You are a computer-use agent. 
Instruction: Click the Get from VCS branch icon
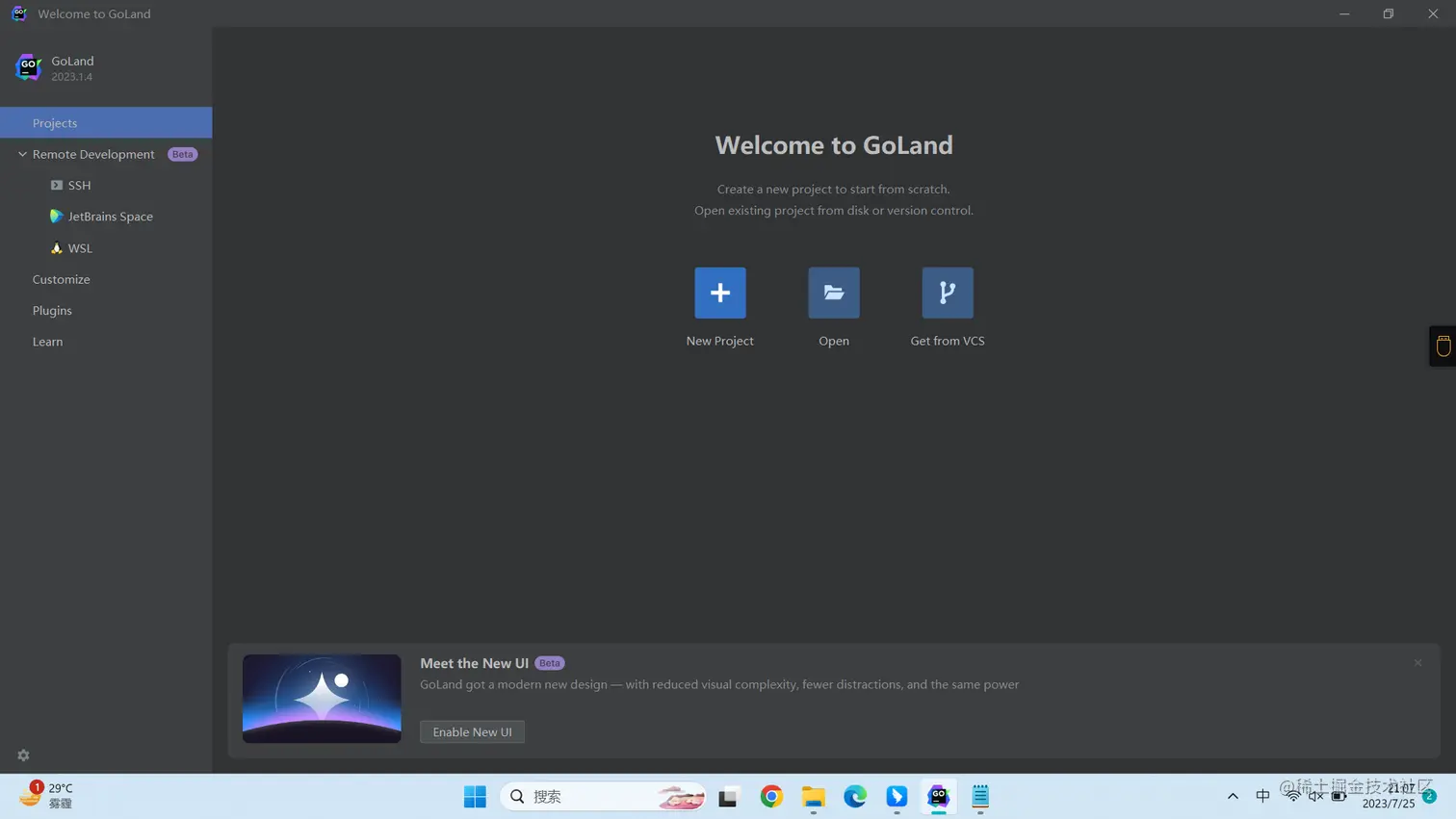coord(948,293)
